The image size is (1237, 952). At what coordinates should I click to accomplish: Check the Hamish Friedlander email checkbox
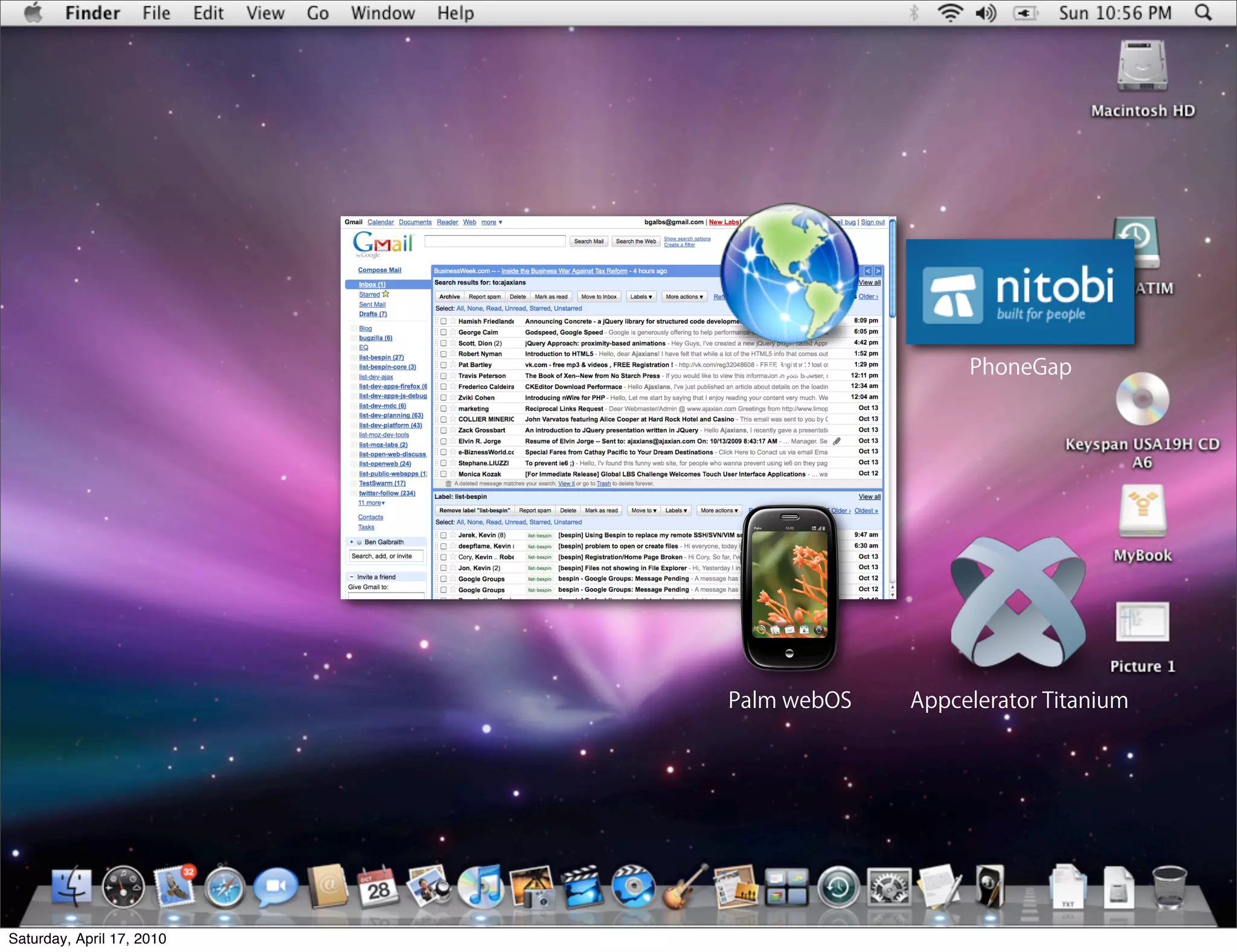pyautogui.click(x=443, y=321)
